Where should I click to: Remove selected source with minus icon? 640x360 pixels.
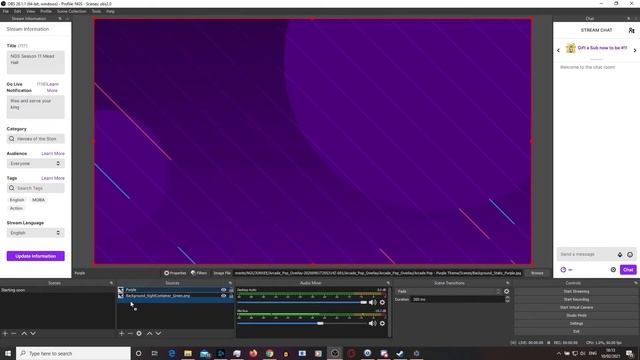tap(130, 333)
